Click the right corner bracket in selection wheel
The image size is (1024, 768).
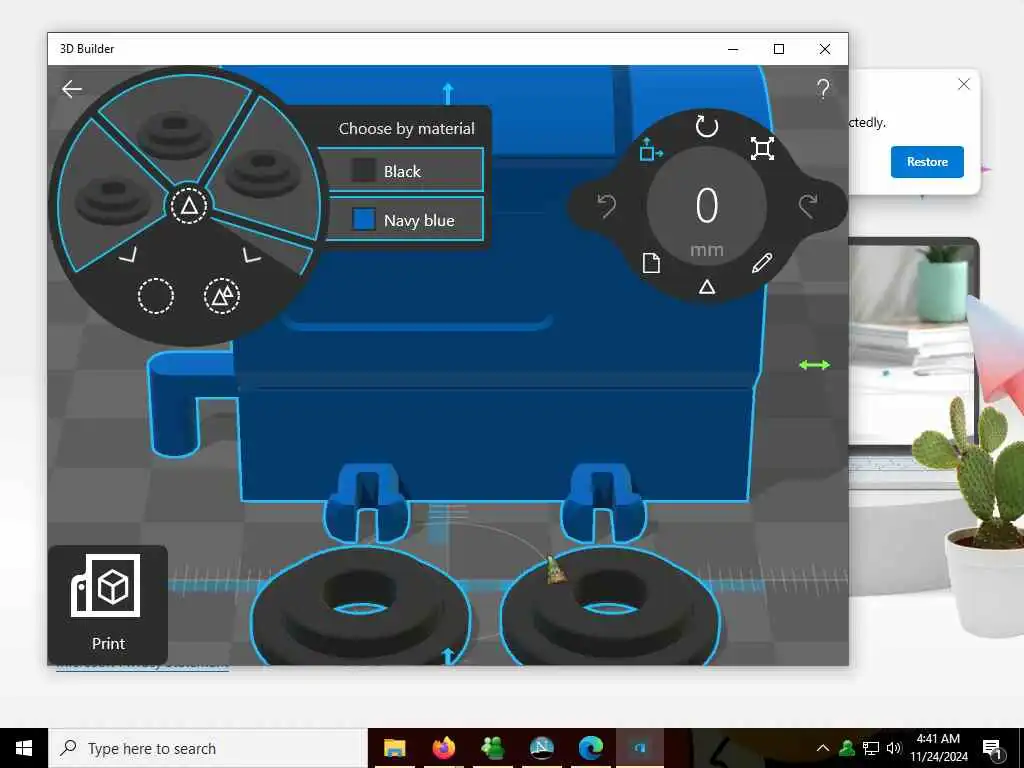[251, 255]
